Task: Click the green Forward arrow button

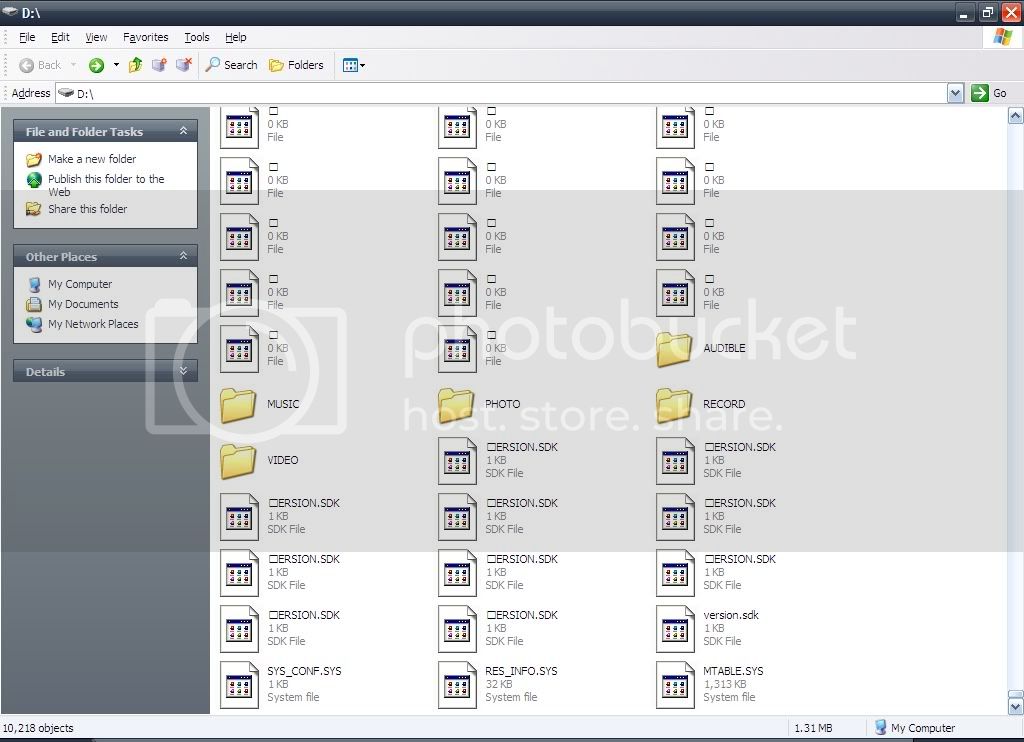Action: (x=96, y=65)
